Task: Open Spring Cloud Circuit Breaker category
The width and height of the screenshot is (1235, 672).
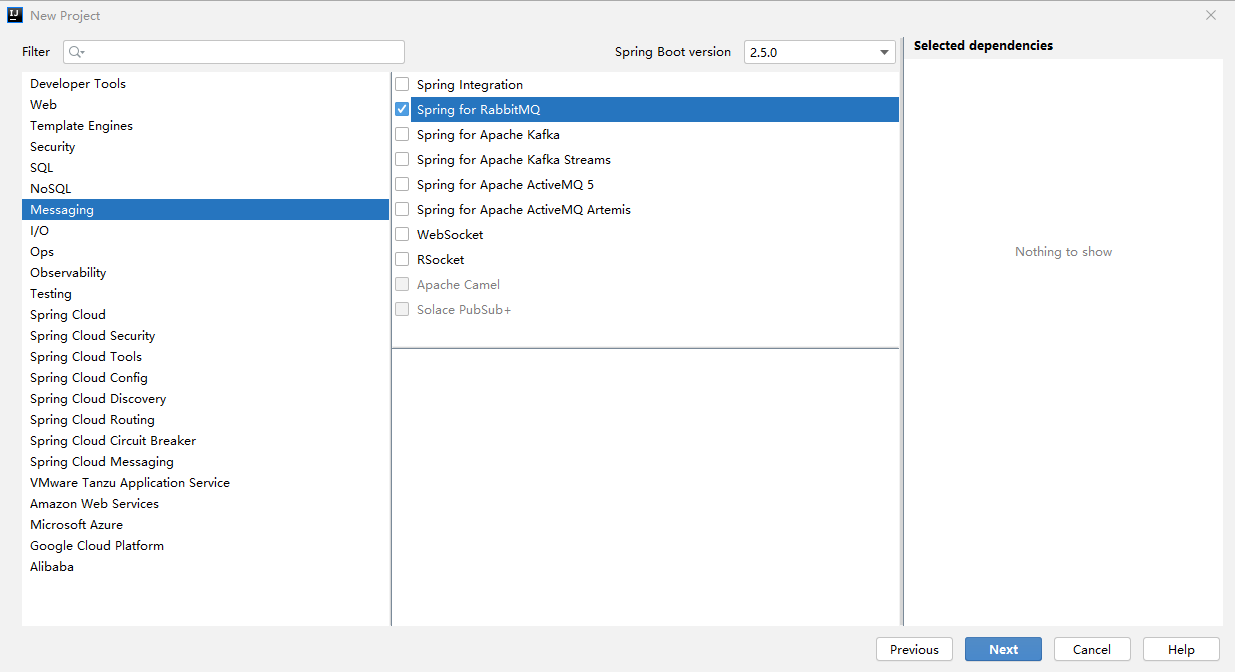Action: (x=205, y=441)
